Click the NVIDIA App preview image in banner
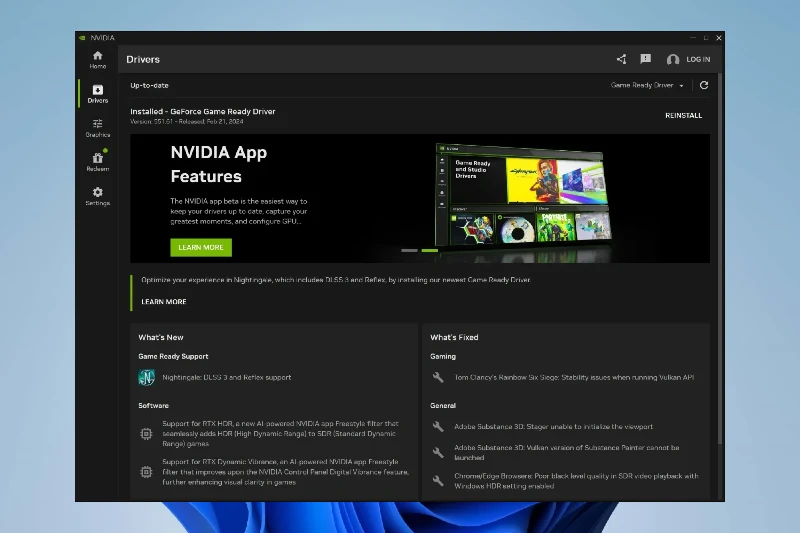800x533 pixels. point(520,195)
